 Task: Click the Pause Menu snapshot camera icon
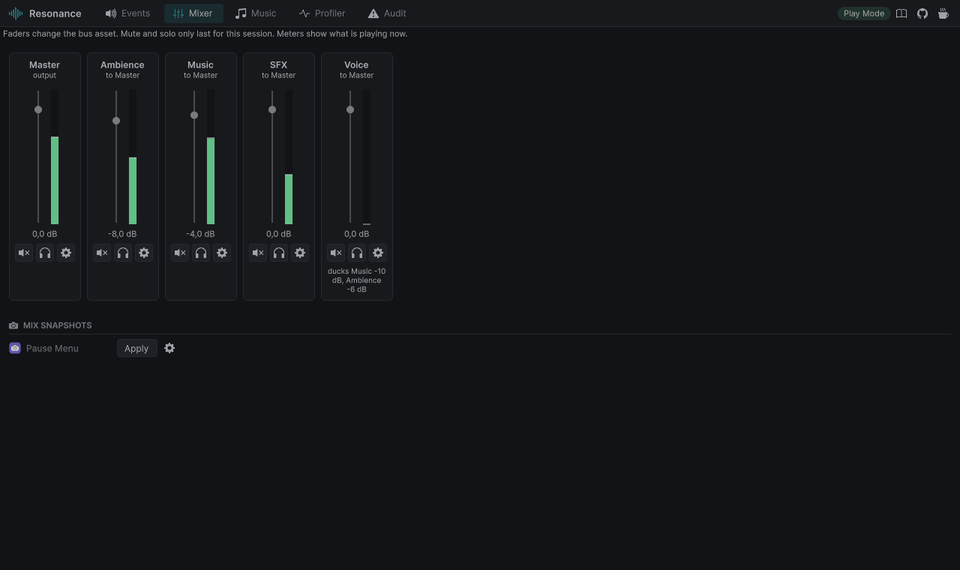(15, 348)
